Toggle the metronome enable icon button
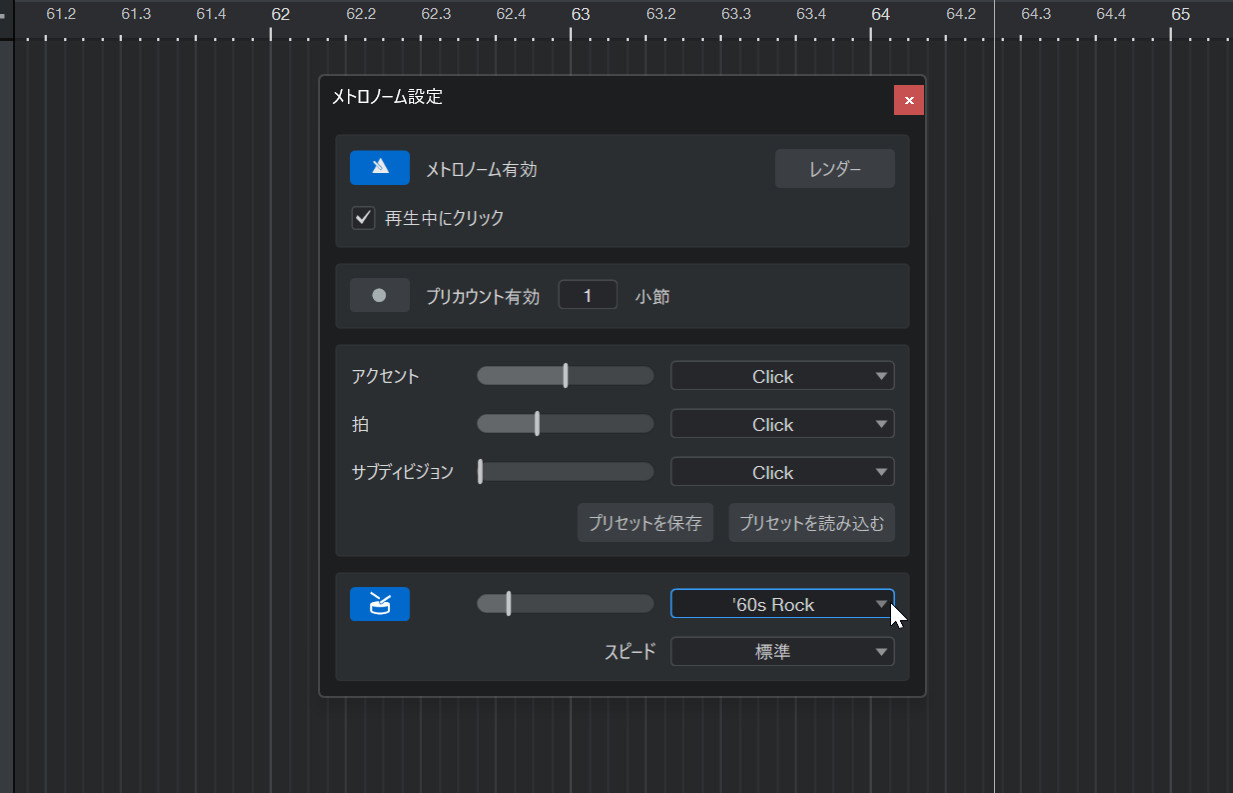 tap(379, 168)
